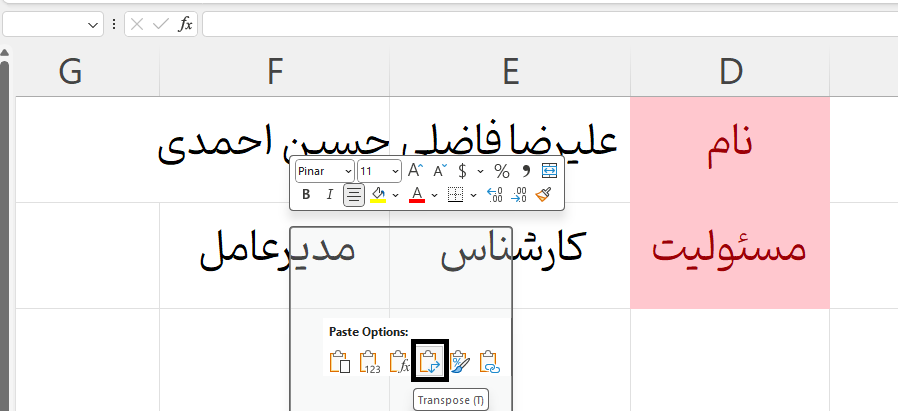Toggle Center alignment in mini toolbar
Image resolution: width=898 pixels, height=411 pixels.
pyautogui.click(x=354, y=195)
